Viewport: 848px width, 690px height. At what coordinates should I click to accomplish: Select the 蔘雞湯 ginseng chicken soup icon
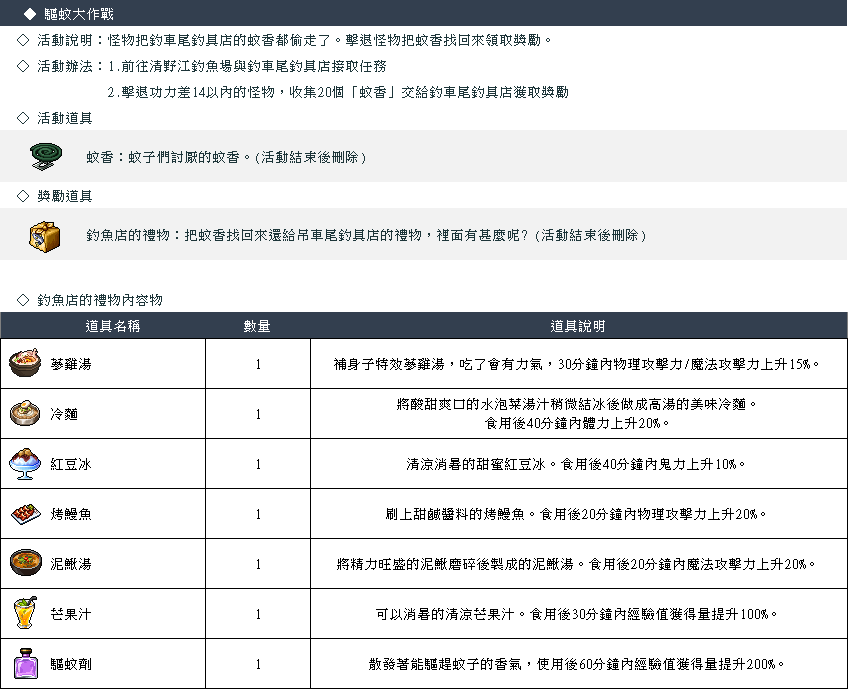(25, 364)
